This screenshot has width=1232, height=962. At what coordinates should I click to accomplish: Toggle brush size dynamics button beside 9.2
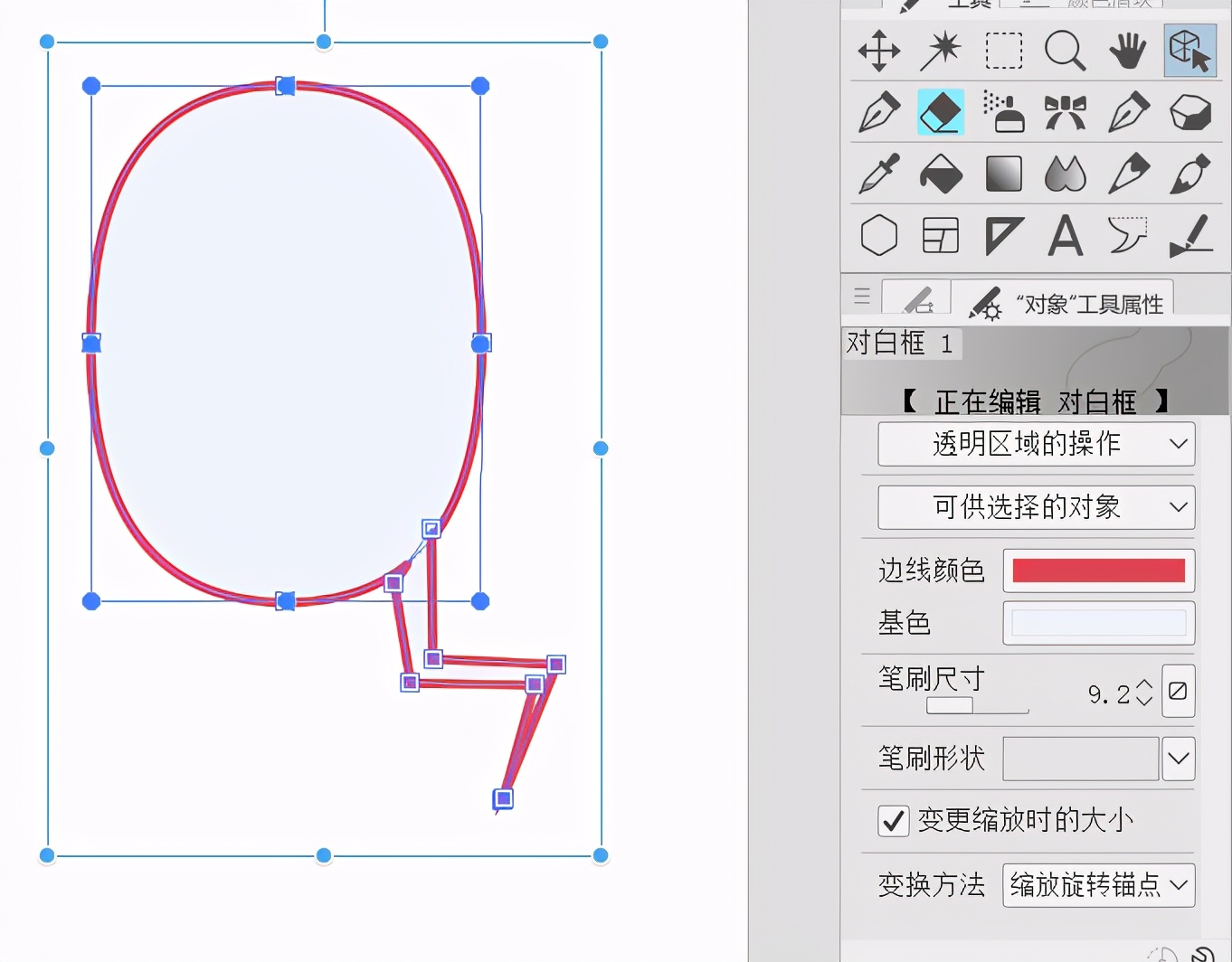point(1178,692)
